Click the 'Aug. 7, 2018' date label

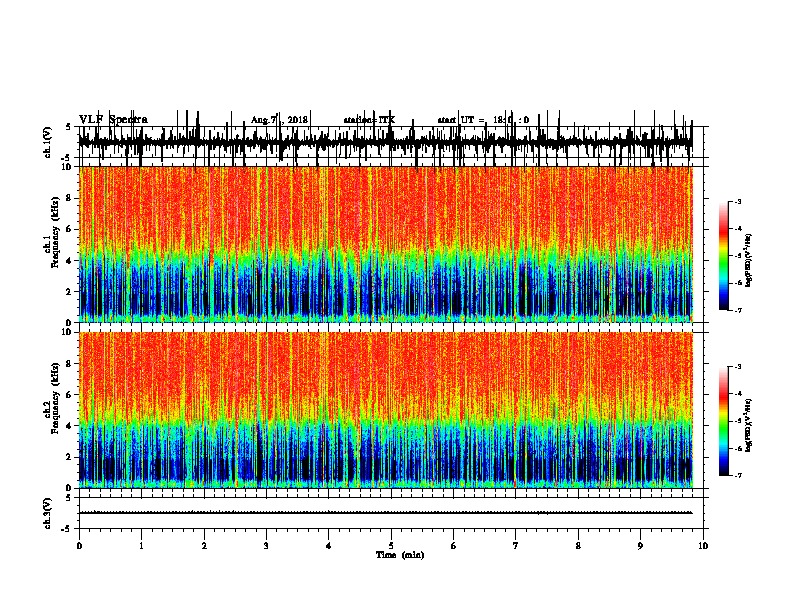point(279,120)
